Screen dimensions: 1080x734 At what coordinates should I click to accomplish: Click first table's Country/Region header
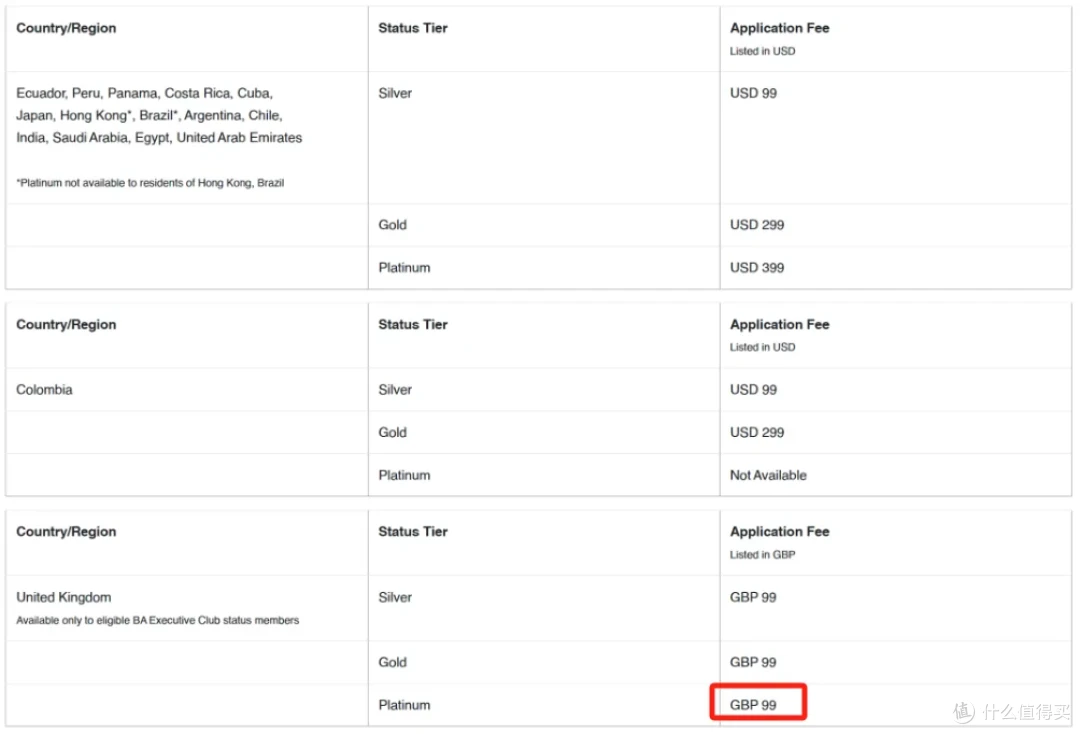coord(66,28)
